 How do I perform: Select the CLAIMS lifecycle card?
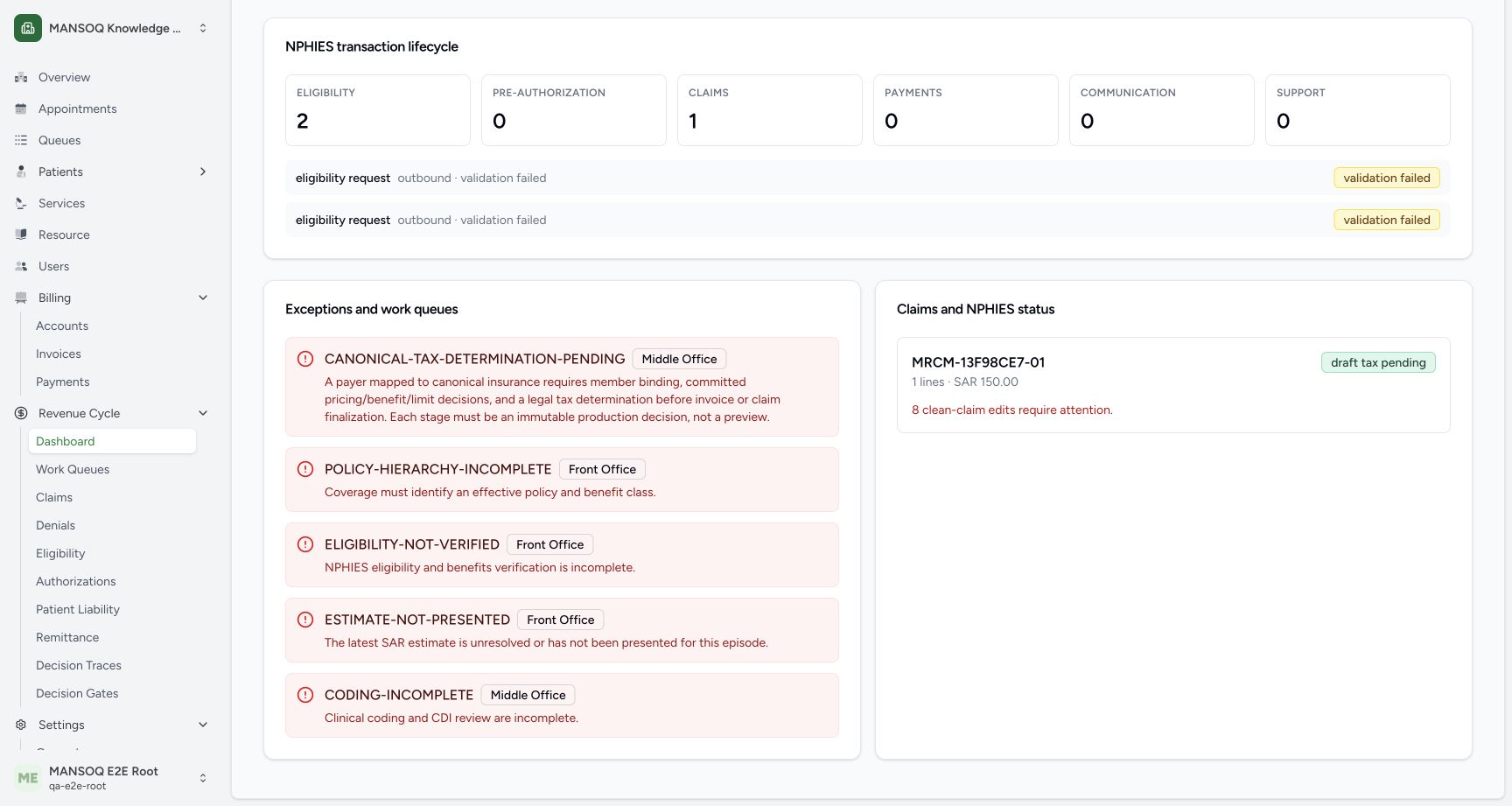click(770, 110)
